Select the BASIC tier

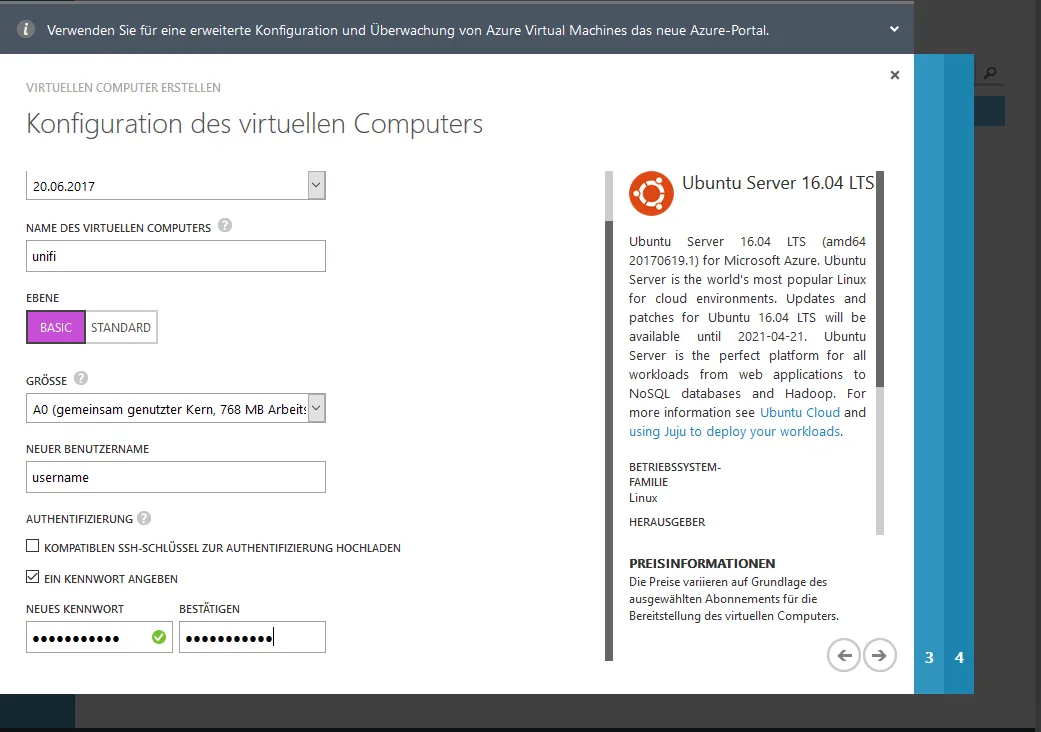(56, 327)
